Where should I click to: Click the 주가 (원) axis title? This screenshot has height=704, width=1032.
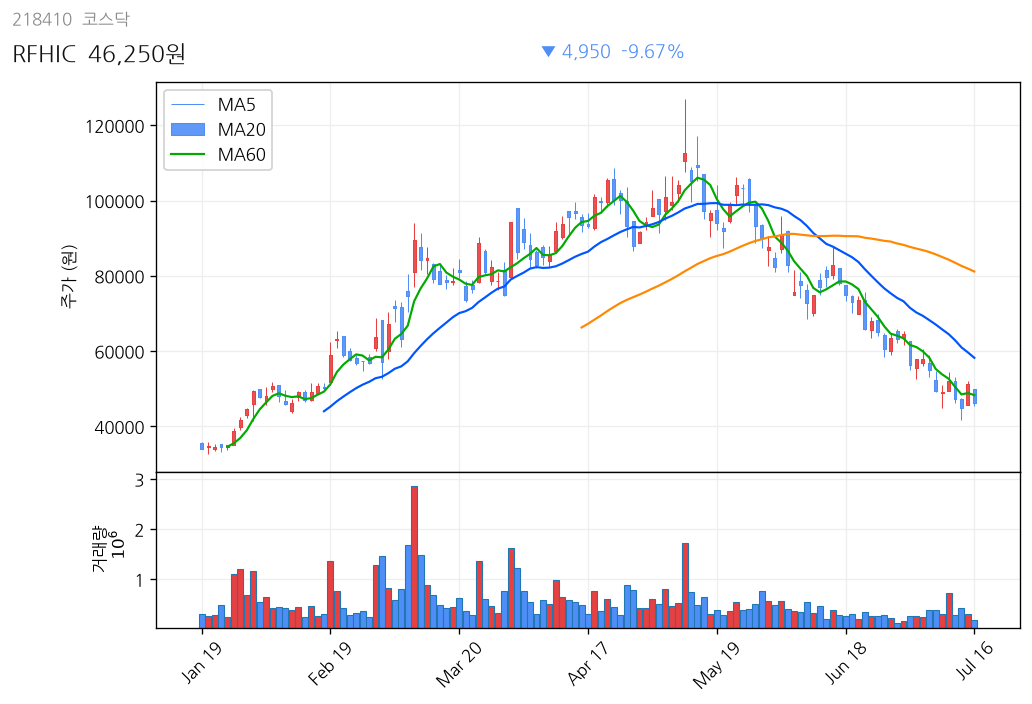68,277
